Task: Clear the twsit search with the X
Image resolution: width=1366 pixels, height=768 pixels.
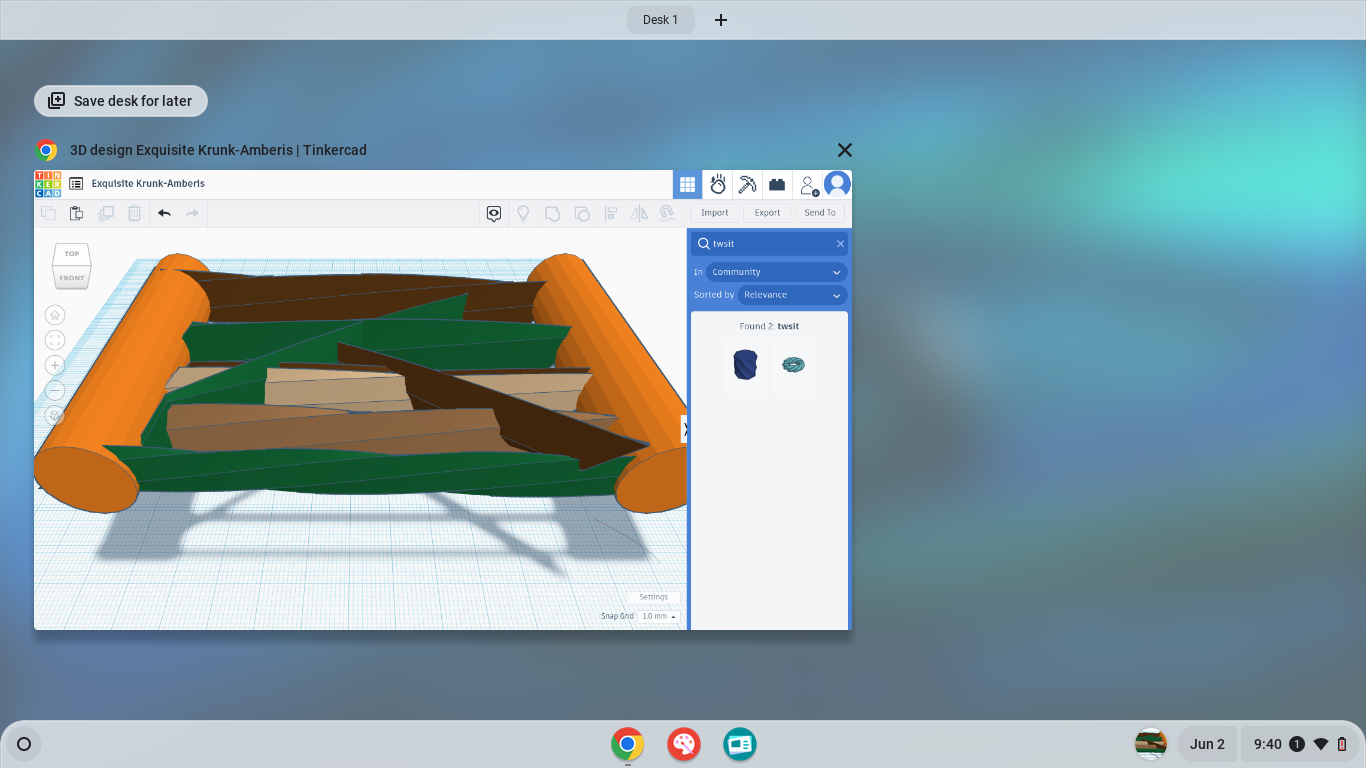Action: coord(840,243)
